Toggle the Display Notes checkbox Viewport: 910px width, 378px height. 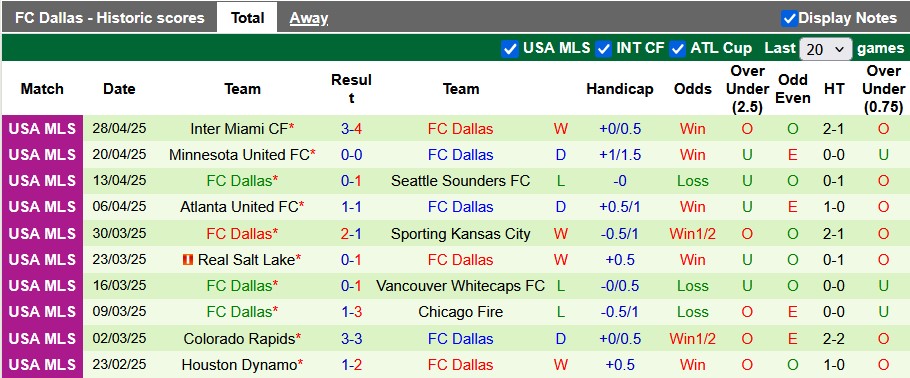pos(789,18)
